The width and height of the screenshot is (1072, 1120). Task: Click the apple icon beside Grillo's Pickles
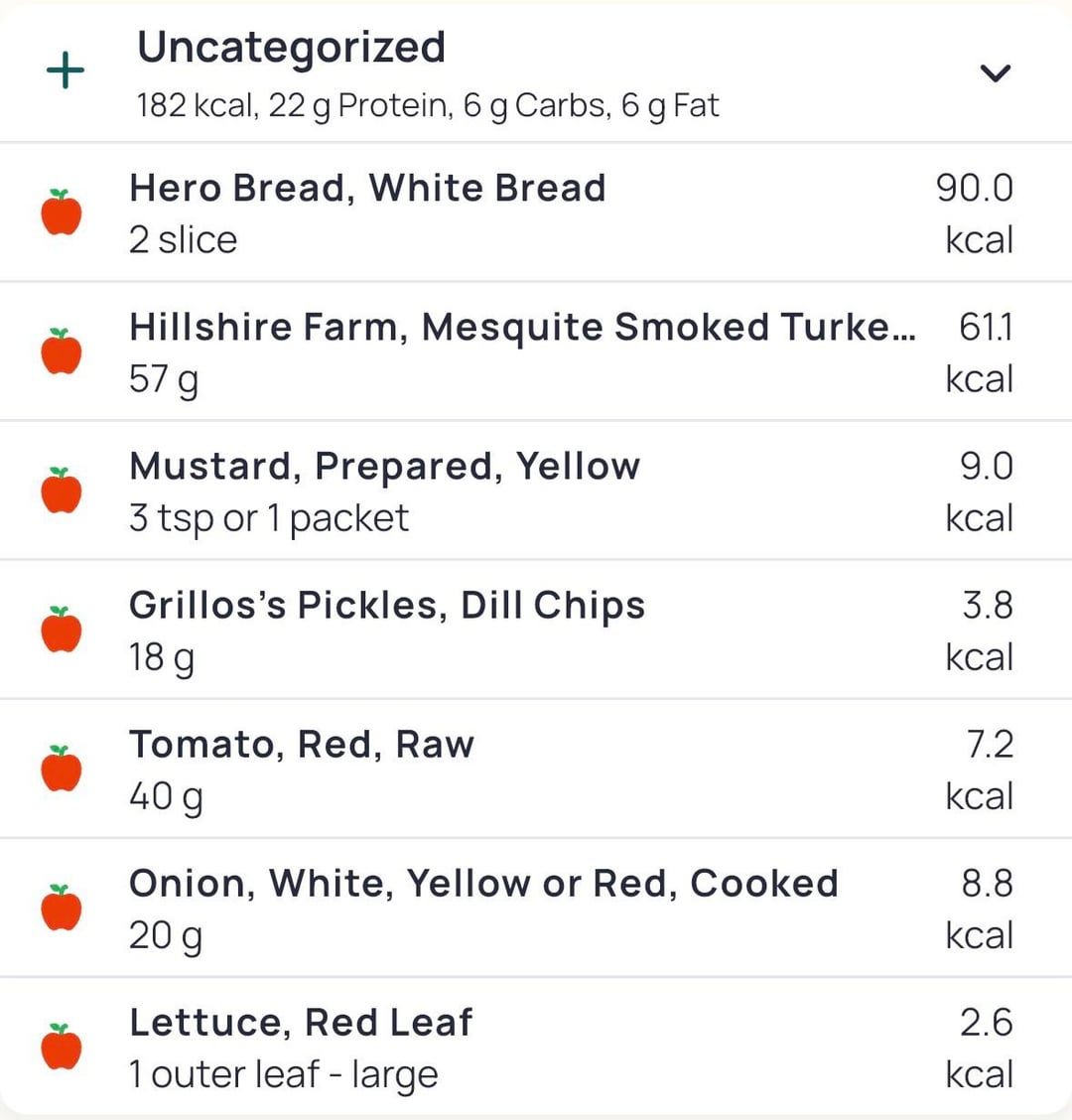[x=62, y=630]
